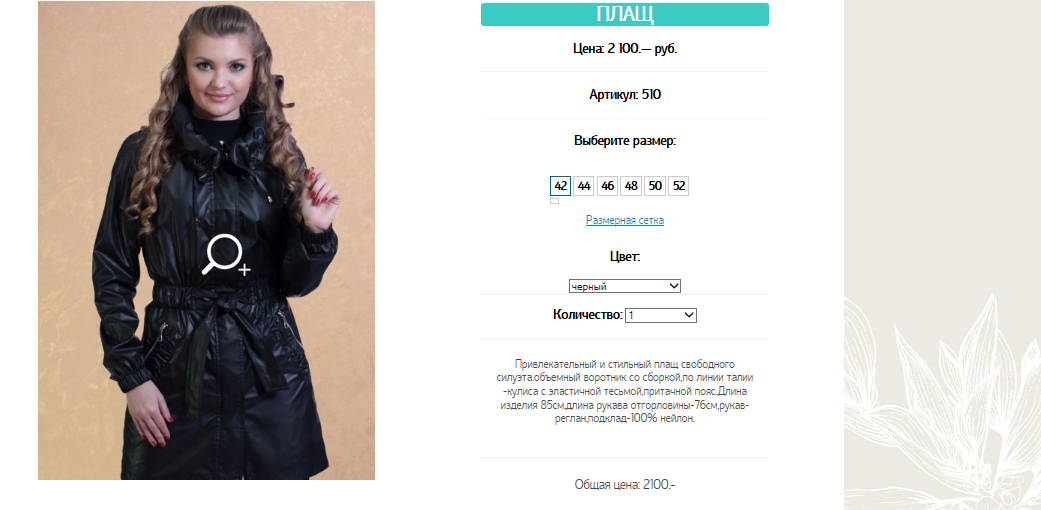Screen dimensions: 1041x510
Task: Click the teal ПЛАЩ title banner
Action: [x=625, y=15]
